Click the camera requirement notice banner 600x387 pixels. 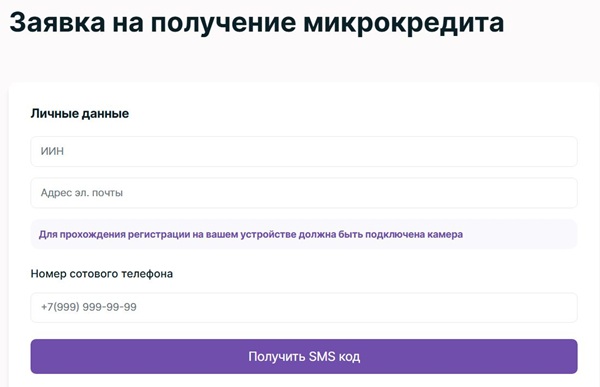(x=304, y=234)
